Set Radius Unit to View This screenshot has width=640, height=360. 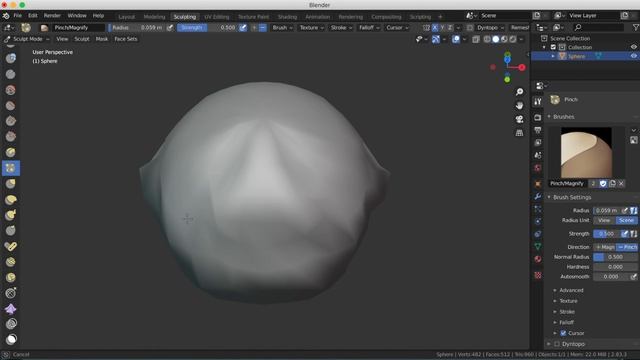tap(604, 220)
